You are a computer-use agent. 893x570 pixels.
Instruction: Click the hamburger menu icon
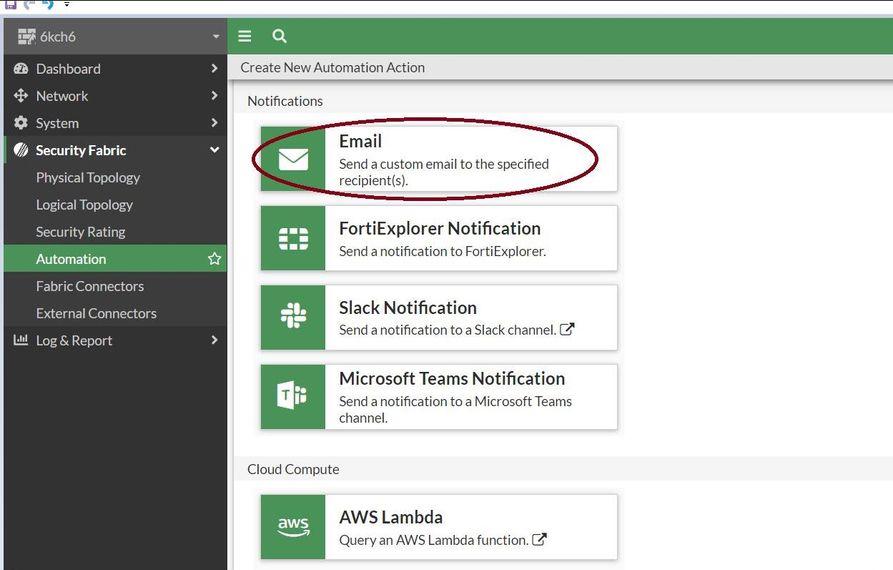tap(245, 36)
